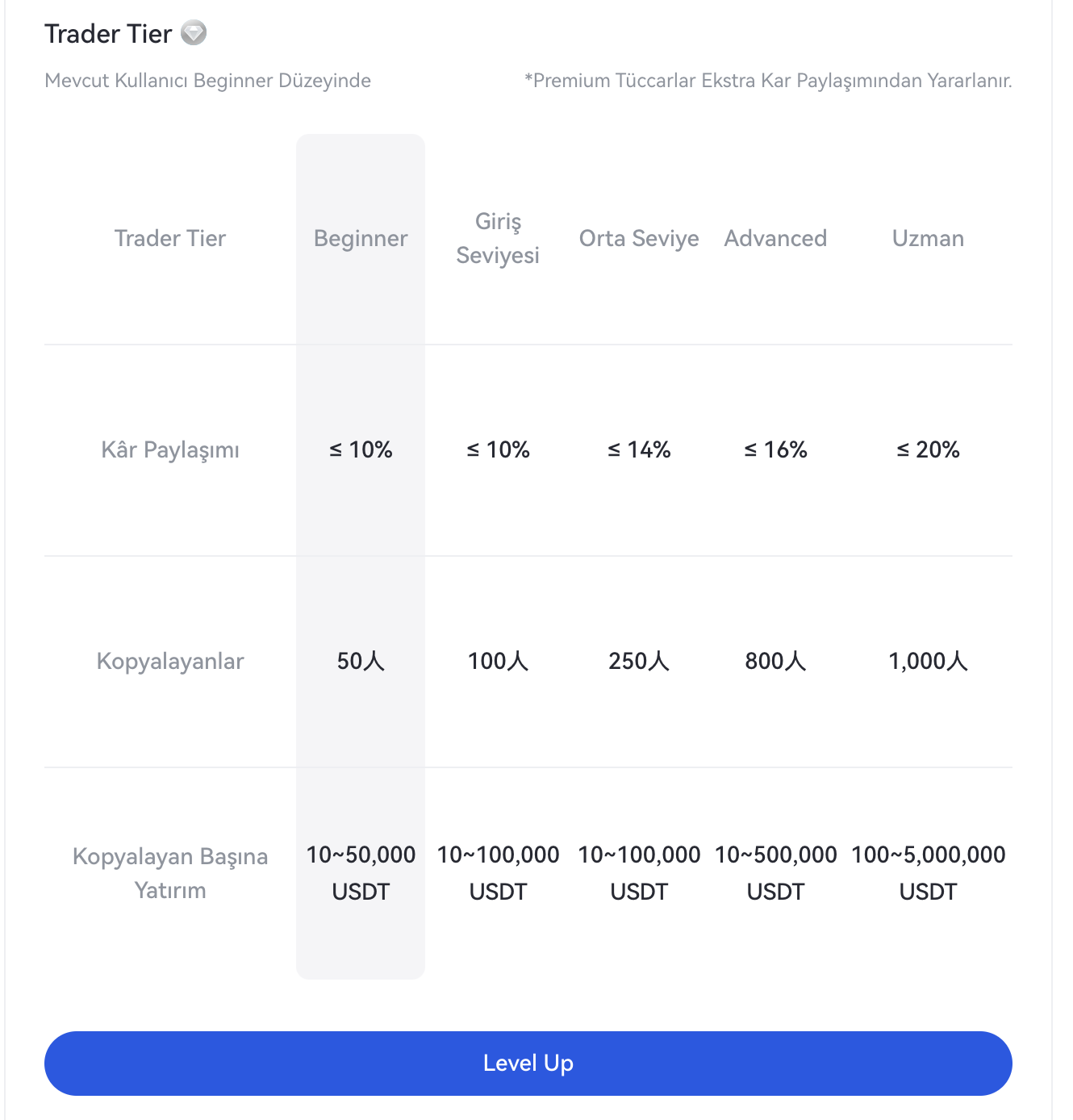Screen dimensions: 1073x1120
Task: Click the 1,000人 copiers value
Action: (x=928, y=662)
